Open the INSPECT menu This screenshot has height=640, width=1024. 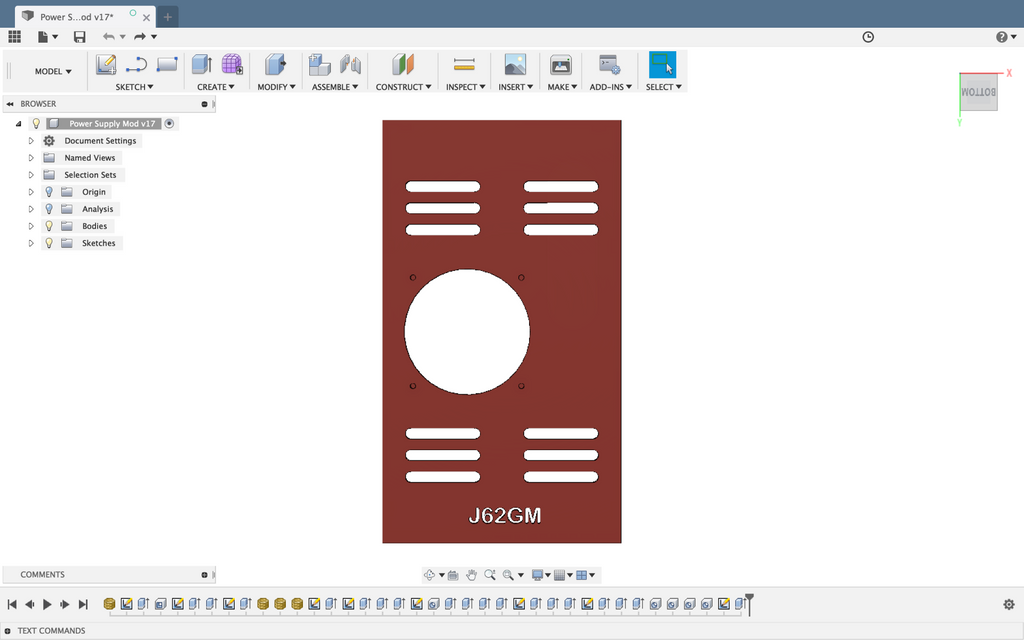[x=465, y=87]
